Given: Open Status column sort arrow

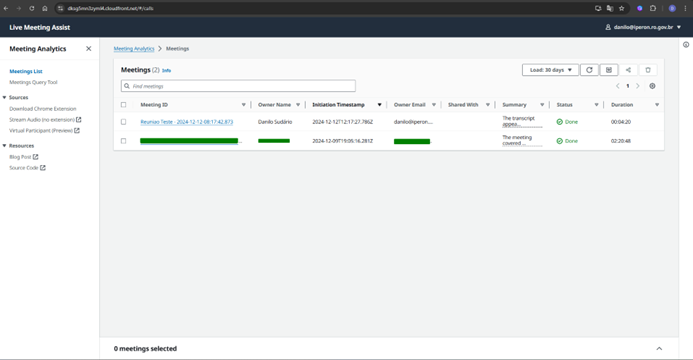Looking at the screenshot, I should coord(596,105).
